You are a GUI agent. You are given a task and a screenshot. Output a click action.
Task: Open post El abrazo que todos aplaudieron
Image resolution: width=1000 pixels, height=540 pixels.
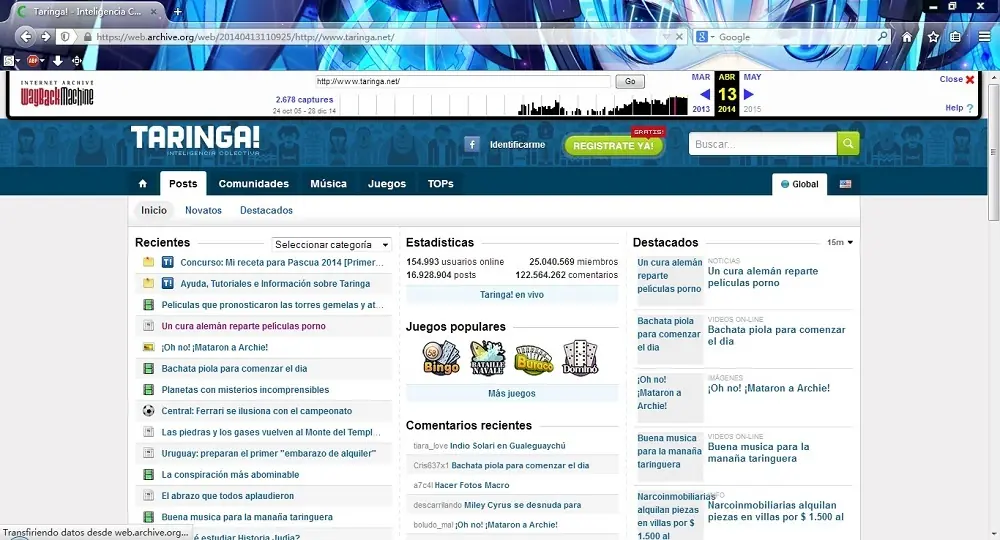click(x=228, y=495)
